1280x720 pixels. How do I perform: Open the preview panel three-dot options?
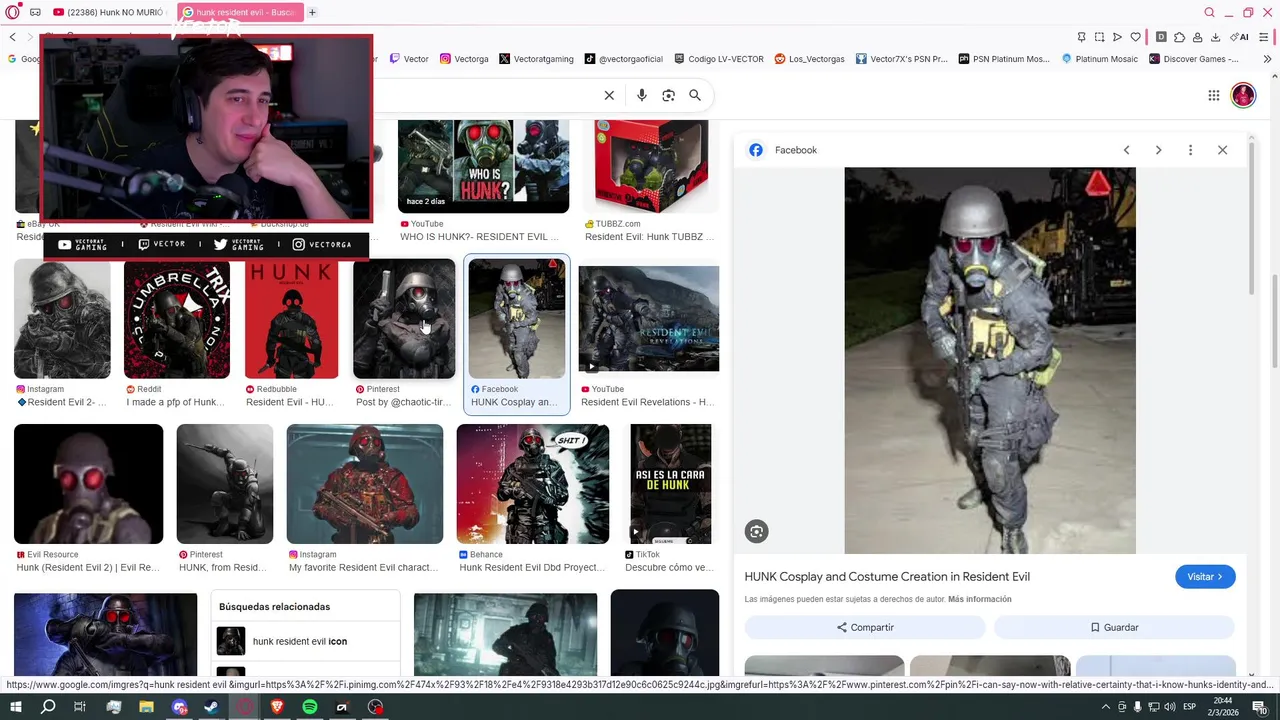tap(1190, 150)
